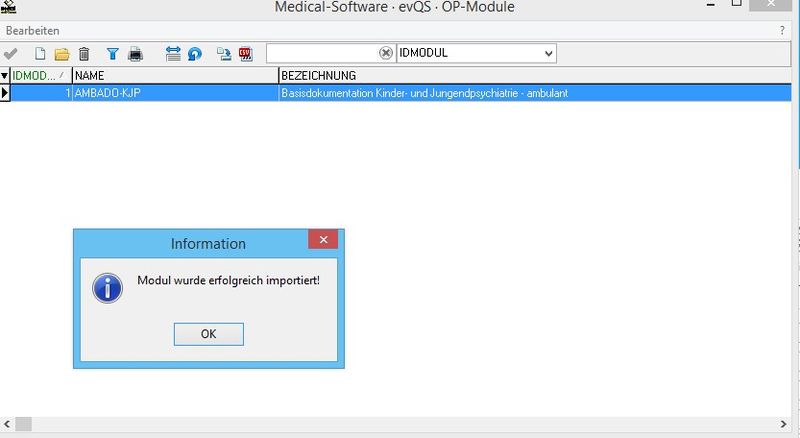Confirm the Information dialog with OK
The image size is (800, 438).
point(209,334)
